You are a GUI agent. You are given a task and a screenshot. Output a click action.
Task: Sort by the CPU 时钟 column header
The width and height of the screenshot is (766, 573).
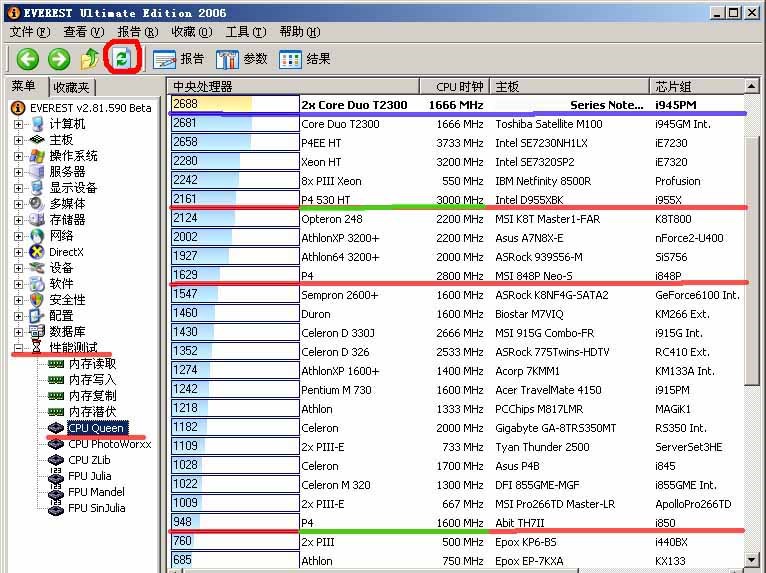tap(455, 86)
